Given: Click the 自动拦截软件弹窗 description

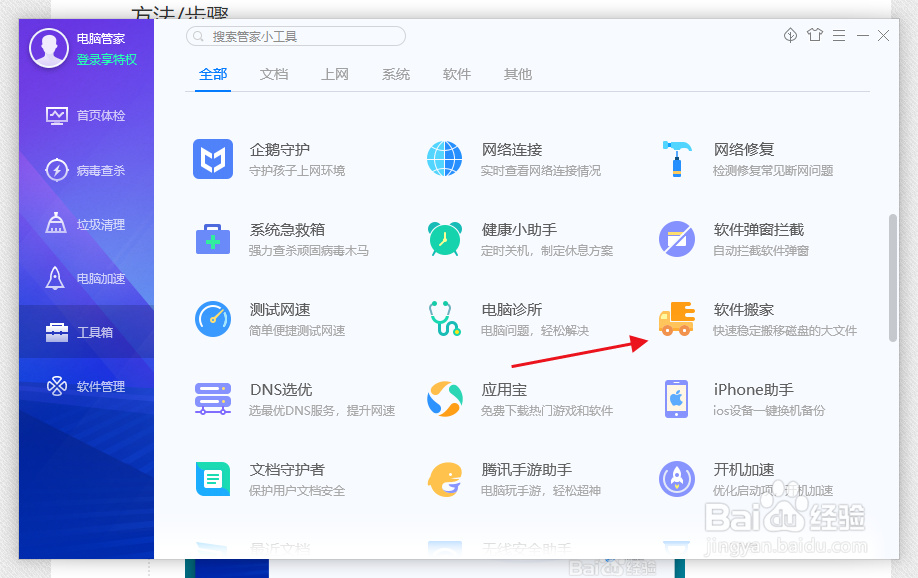Looking at the screenshot, I should [x=761, y=251].
